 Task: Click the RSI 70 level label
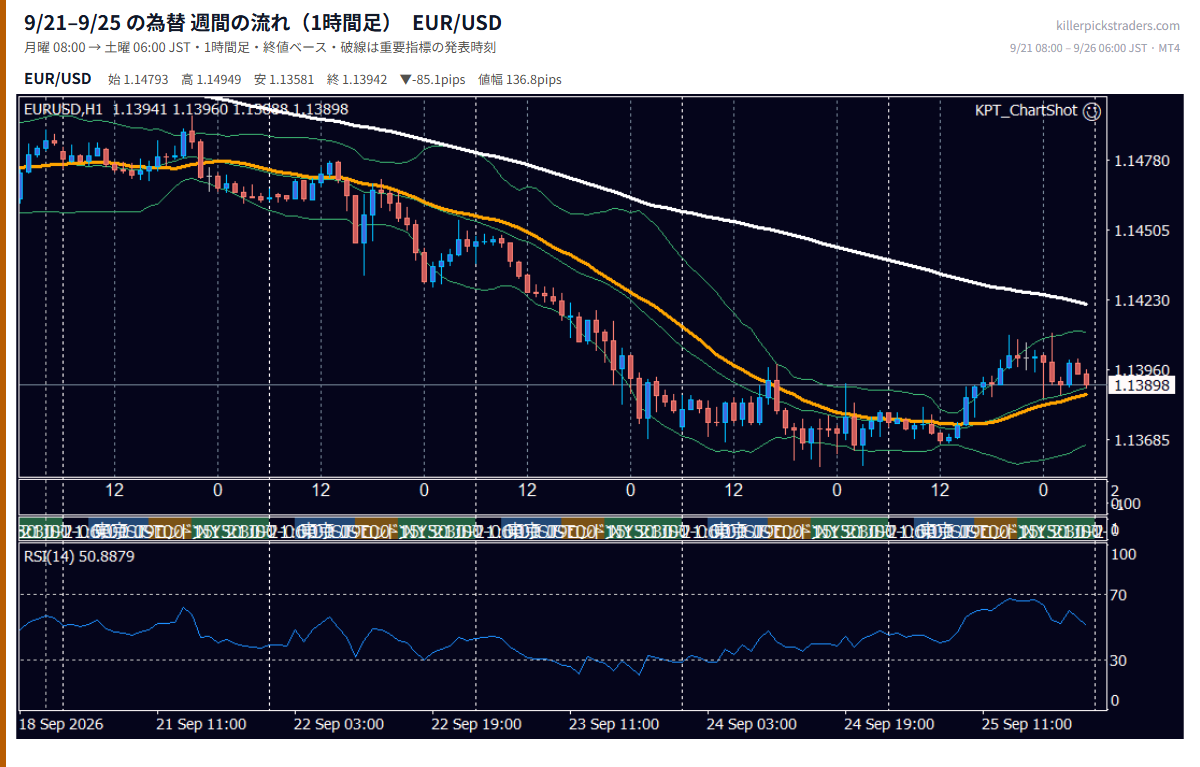click(x=1120, y=595)
